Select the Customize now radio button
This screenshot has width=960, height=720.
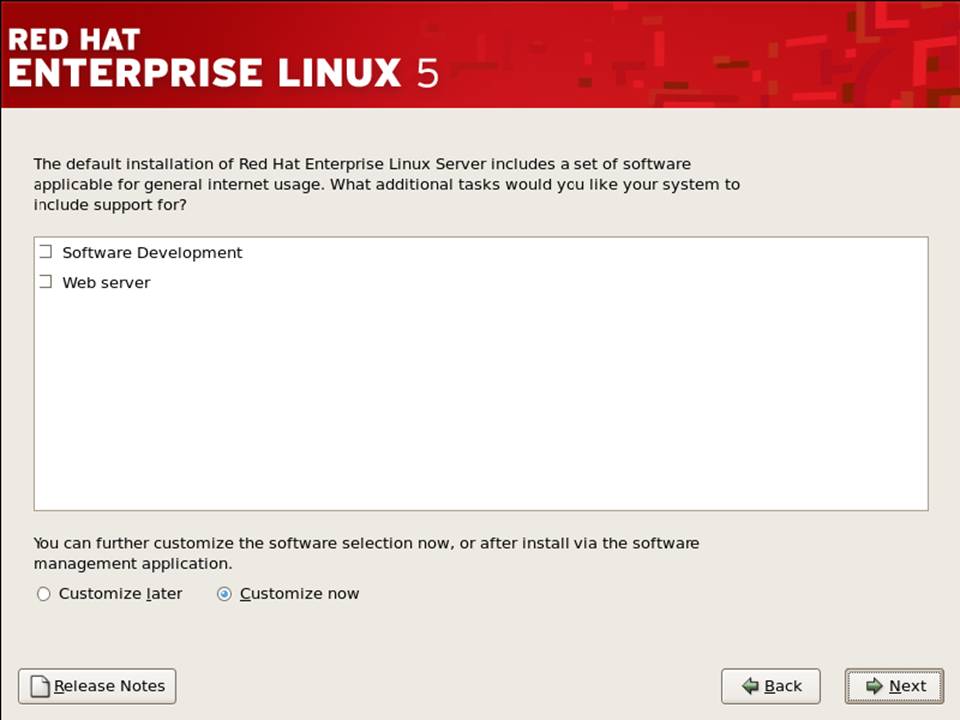tap(224, 593)
